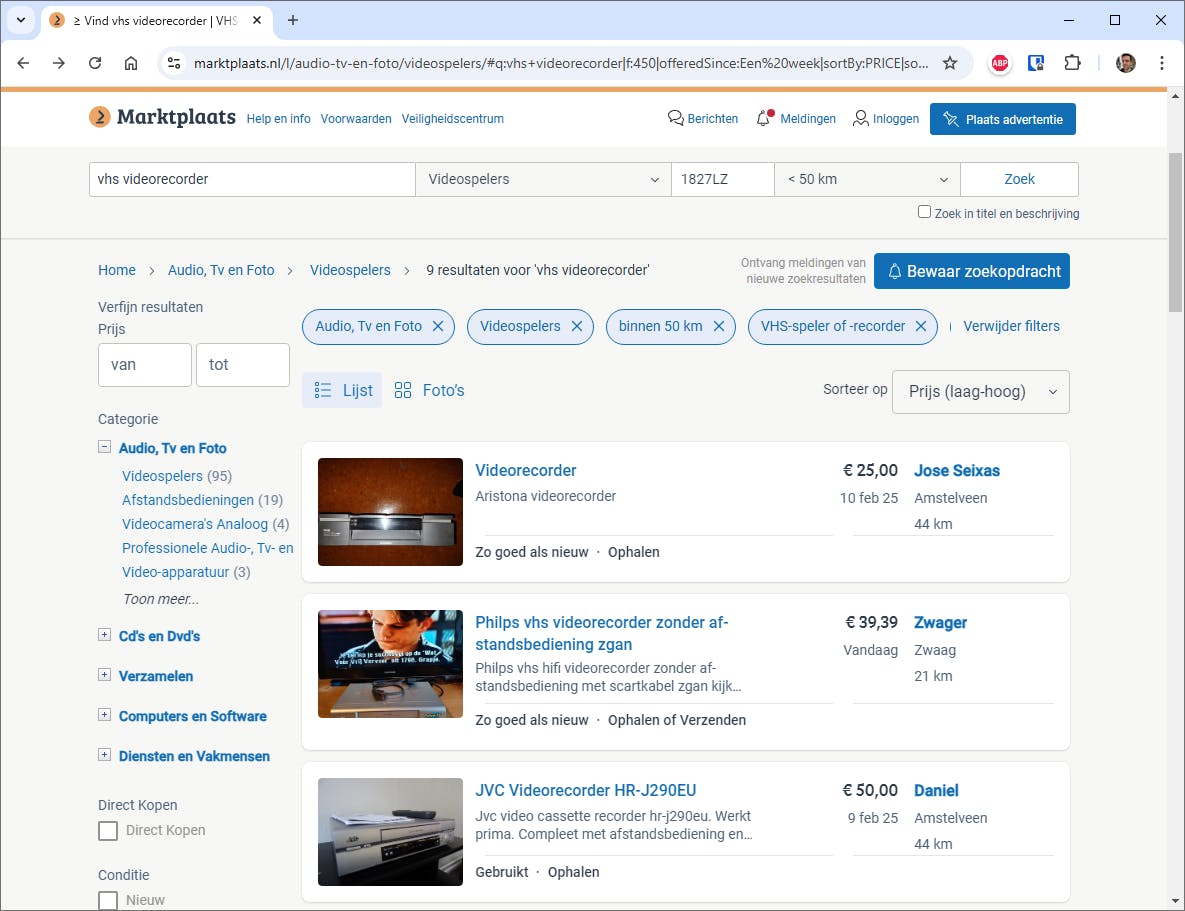Click the Marktplaats logo

pyautogui.click(x=162, y=117)
